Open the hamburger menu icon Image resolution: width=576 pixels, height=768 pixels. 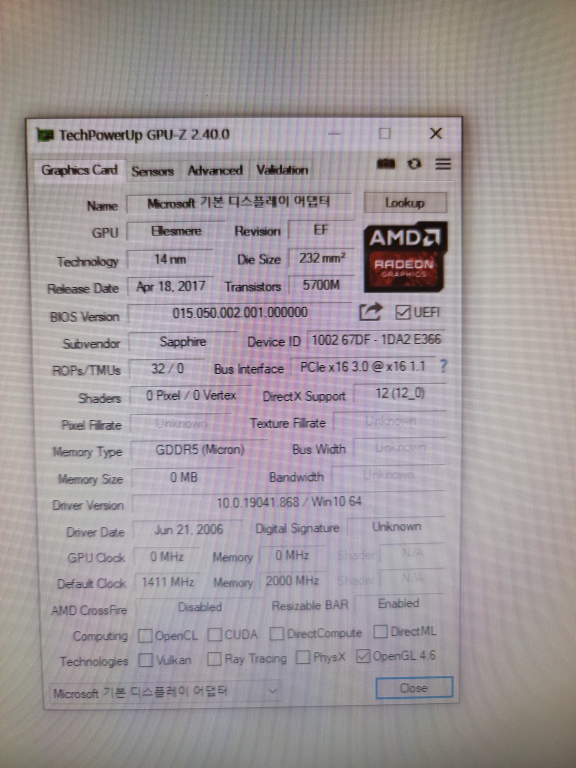coord(443,164)
